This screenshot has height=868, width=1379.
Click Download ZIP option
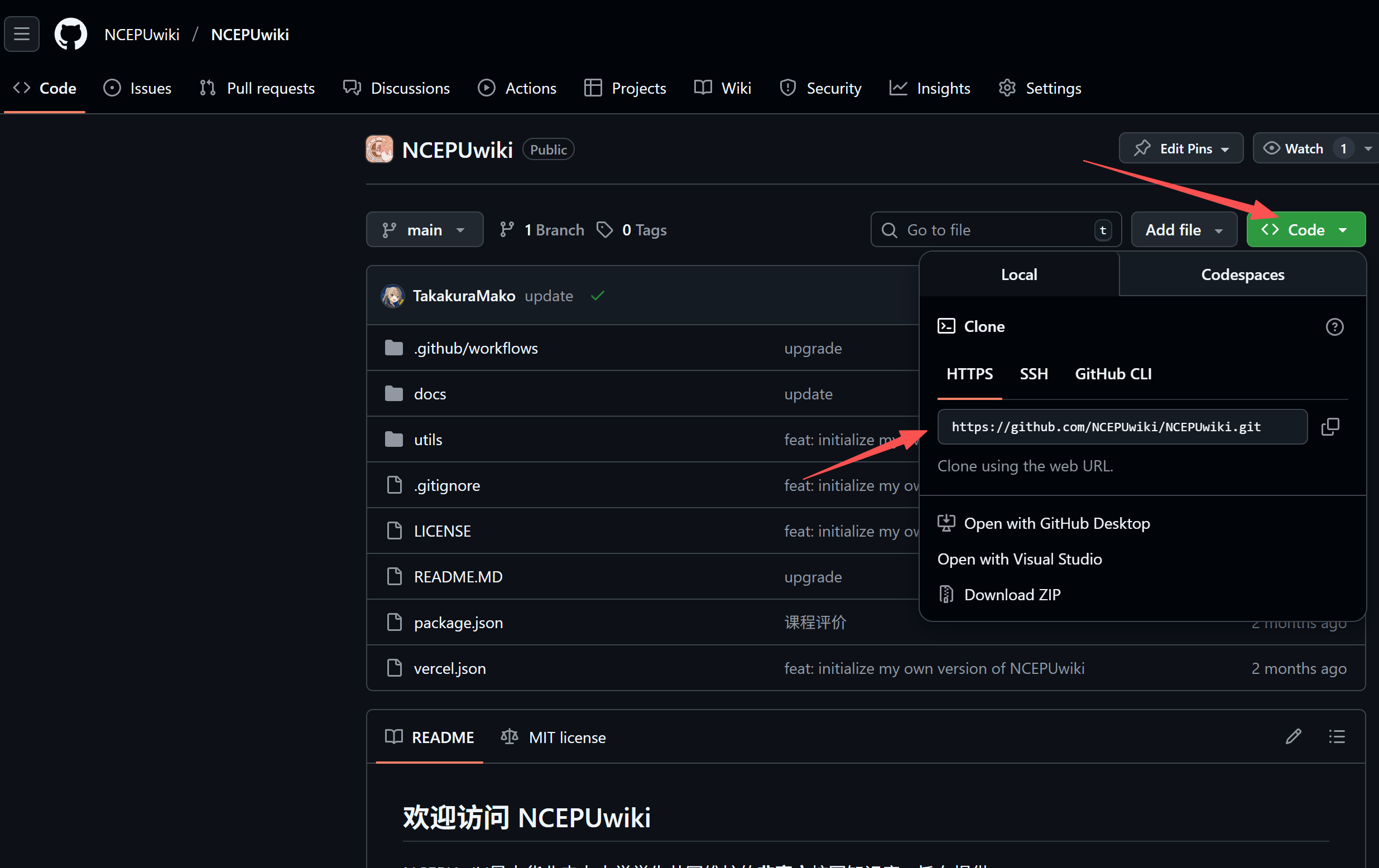pyautogui.click(x=1011, y=594)
